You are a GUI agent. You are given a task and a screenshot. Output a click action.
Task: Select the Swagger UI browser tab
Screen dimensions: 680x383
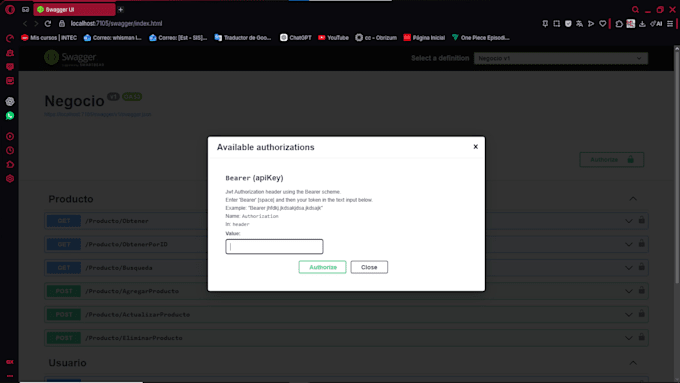pyautogui.click(x=75, y=10)
